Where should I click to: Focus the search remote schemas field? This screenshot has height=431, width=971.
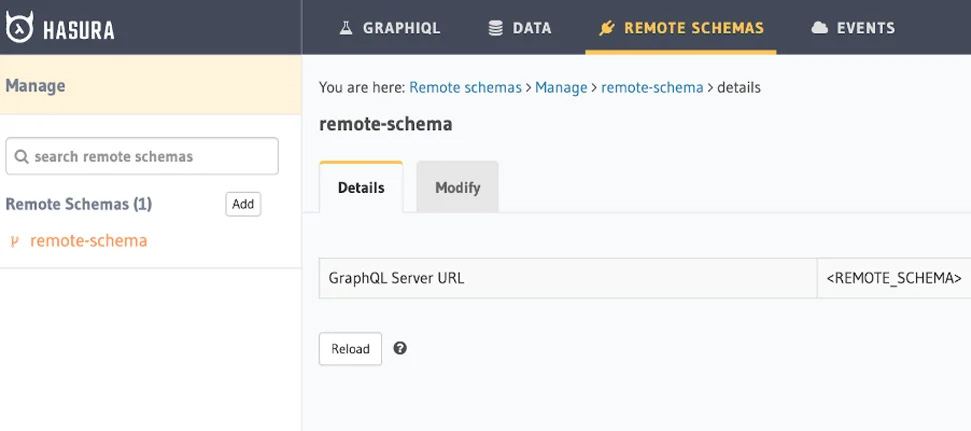(x=142, y=156)
